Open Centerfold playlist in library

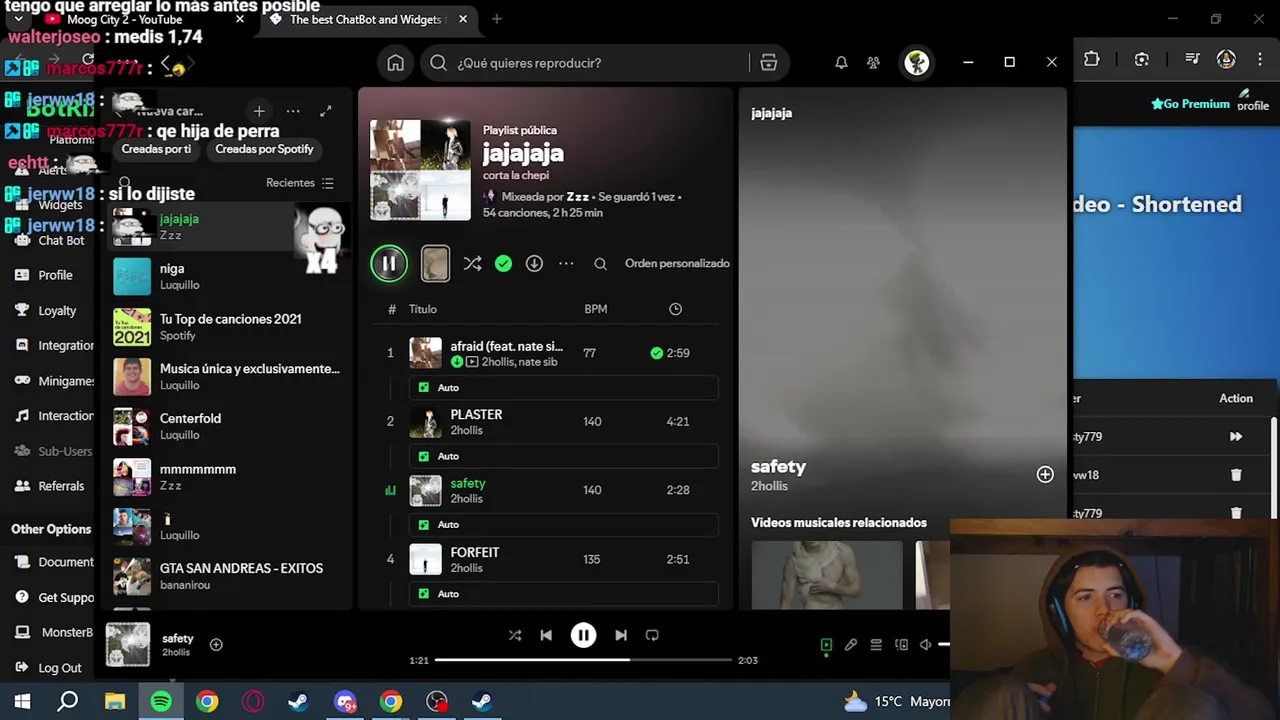click(228, 426)
